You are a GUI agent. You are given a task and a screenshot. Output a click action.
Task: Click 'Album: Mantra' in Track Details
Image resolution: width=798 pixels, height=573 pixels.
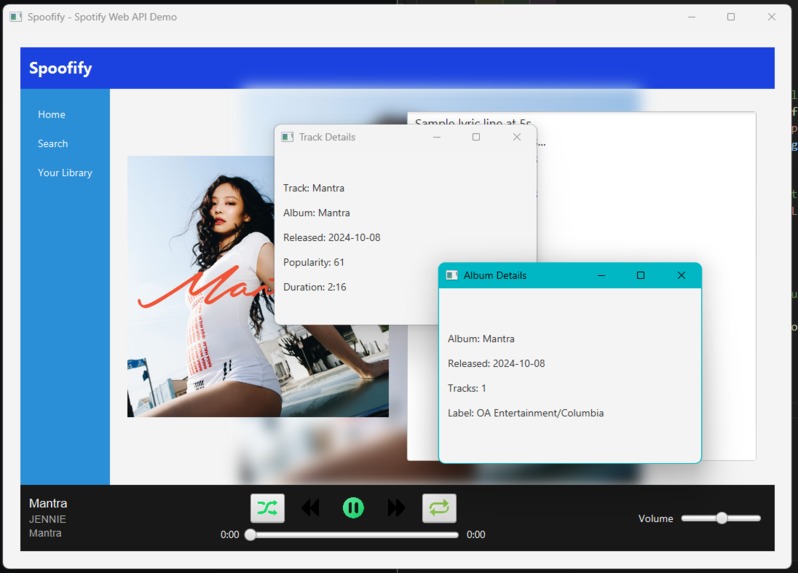tap(316, 213)
